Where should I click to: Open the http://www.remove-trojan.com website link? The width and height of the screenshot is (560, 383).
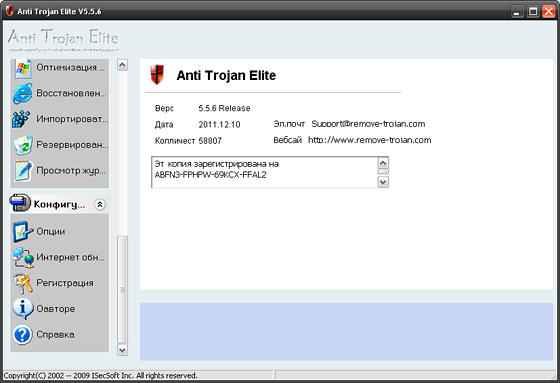[x=370, y=140]
